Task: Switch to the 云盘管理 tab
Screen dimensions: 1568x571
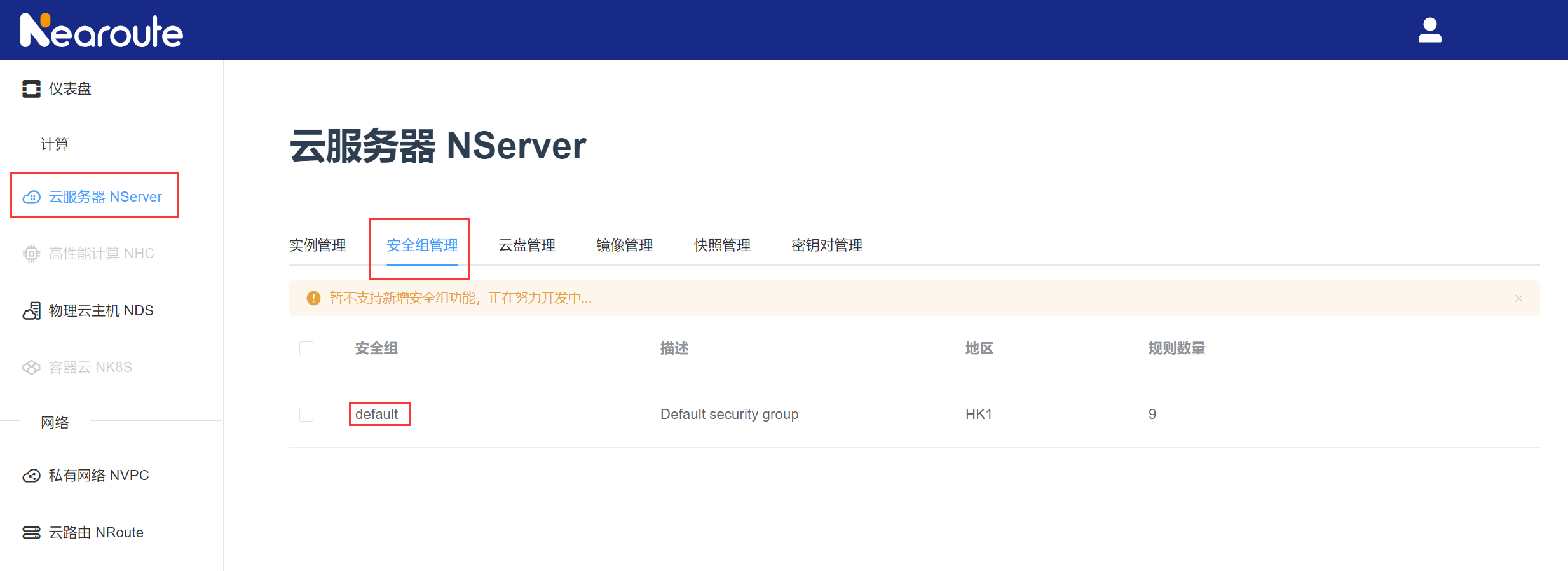Action: pyautogui.click(x=526, y=245)
